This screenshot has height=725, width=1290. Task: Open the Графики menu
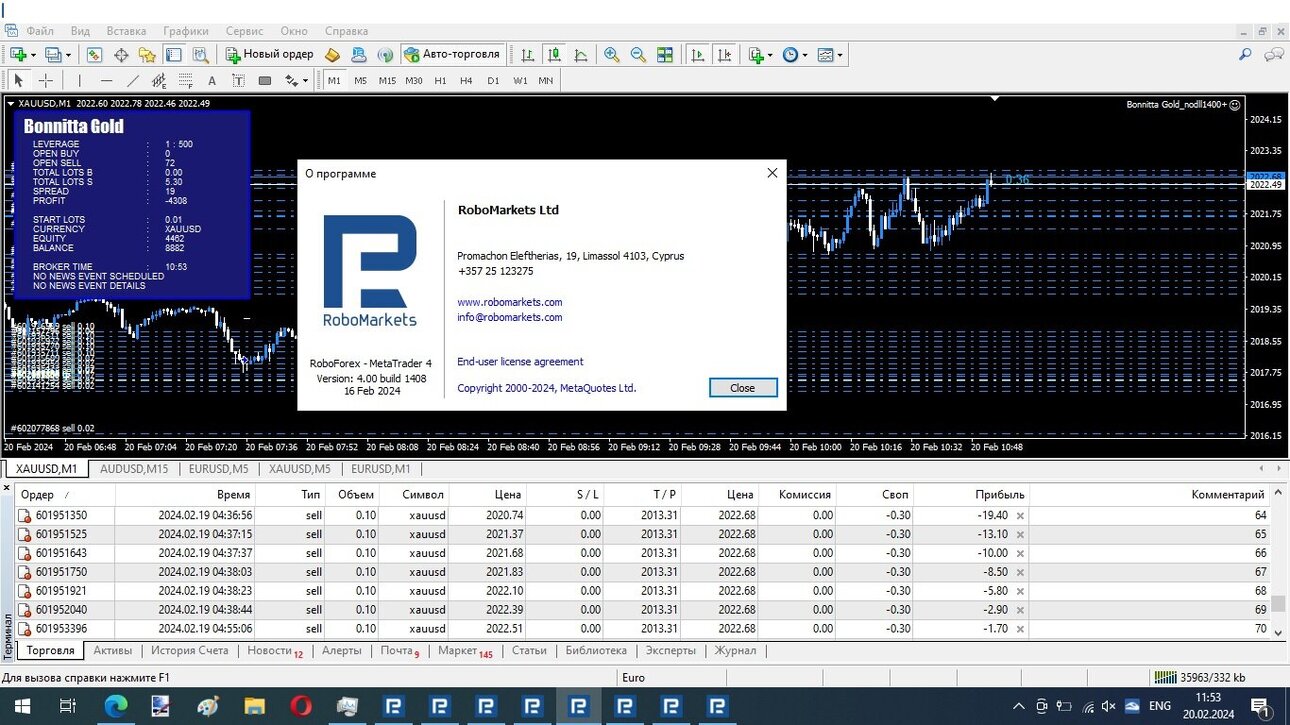point(186,31)
